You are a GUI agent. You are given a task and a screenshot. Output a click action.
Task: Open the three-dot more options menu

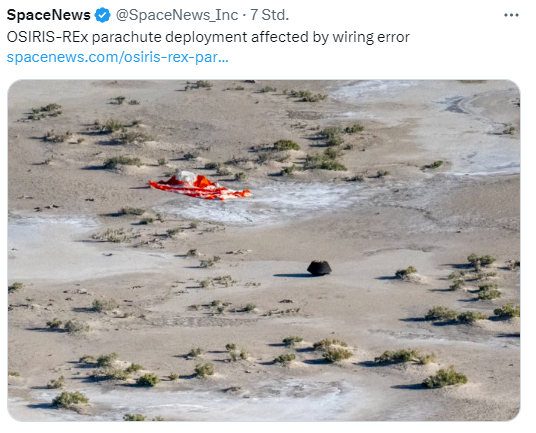[511, 15]
